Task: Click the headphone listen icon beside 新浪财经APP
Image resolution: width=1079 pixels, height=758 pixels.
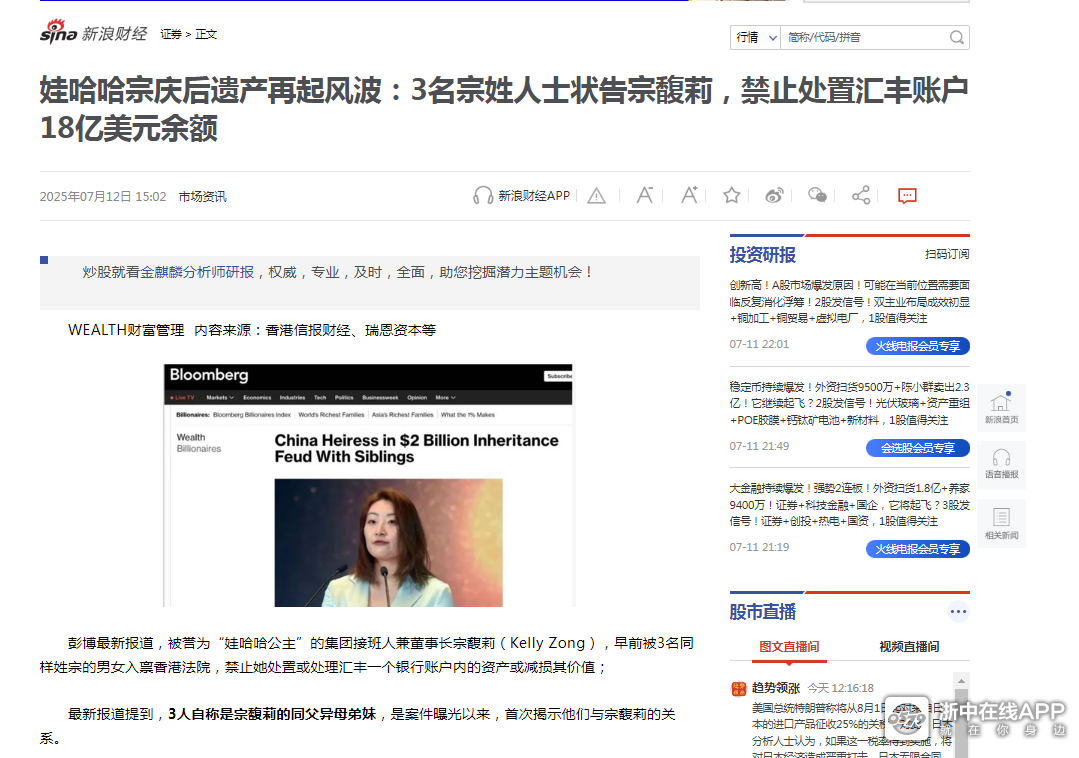Action: pos(482,196)
